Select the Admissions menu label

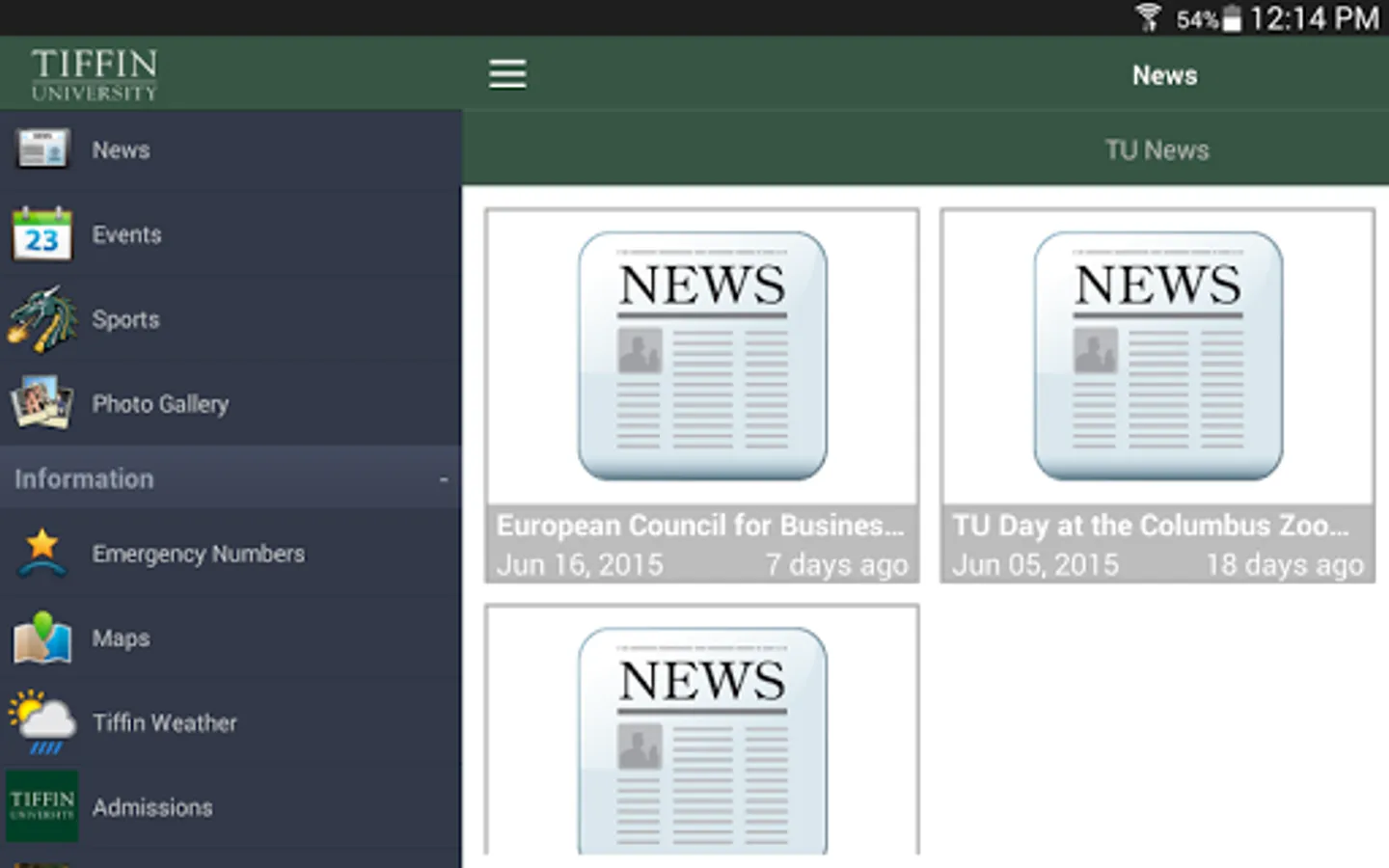tap(152, 807)
